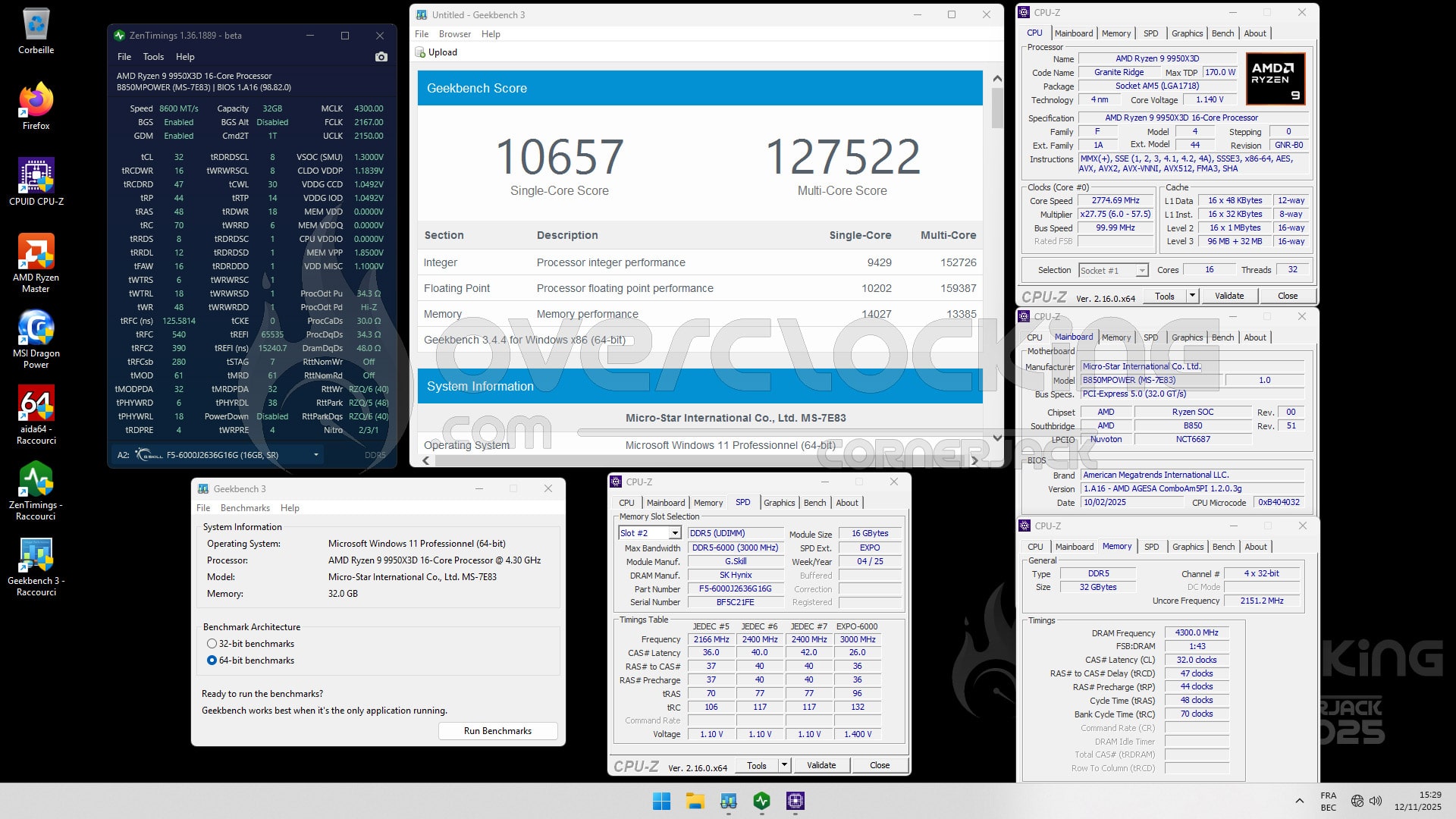This screenshot has height=819, width=1456.
Task: Click the CPU-Z Memory window title bar icon
Action: click(1024, 526)
